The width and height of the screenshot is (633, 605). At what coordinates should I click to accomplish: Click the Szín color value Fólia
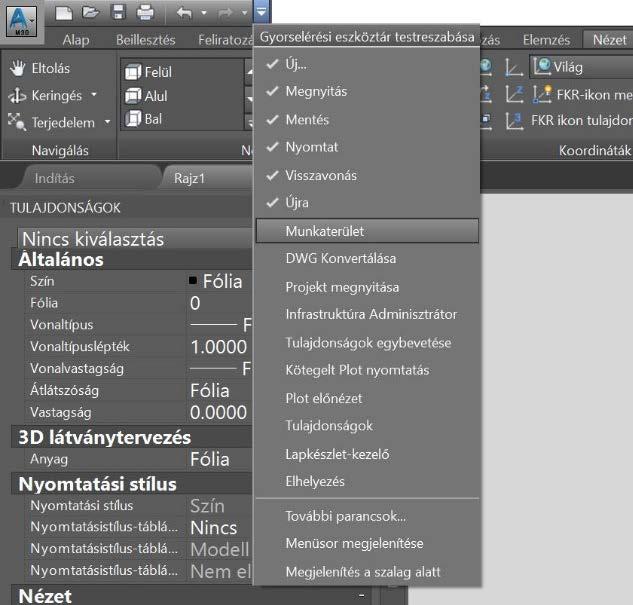pos(219,281)
